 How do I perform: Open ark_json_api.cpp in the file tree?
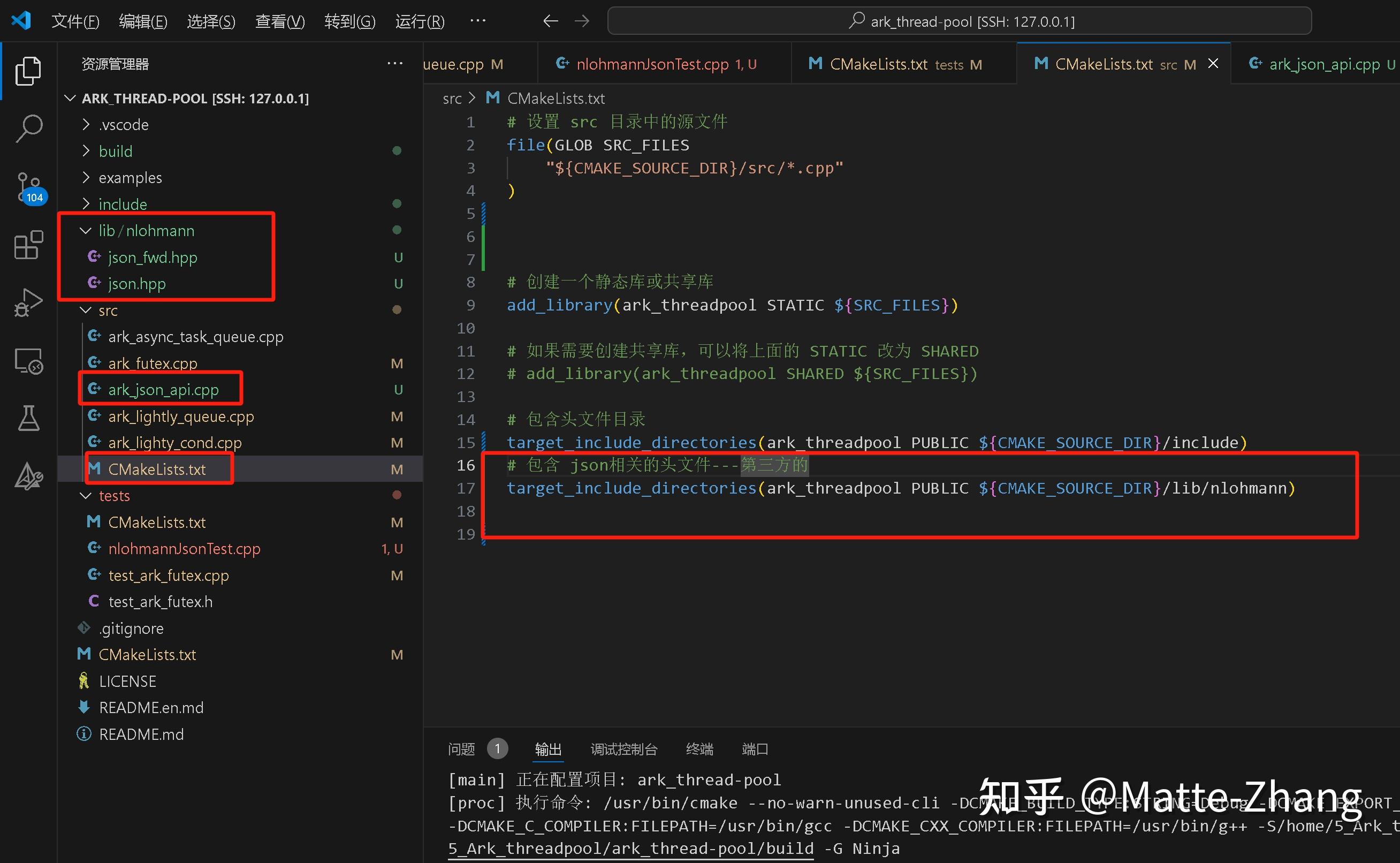(x=163, y=390)
